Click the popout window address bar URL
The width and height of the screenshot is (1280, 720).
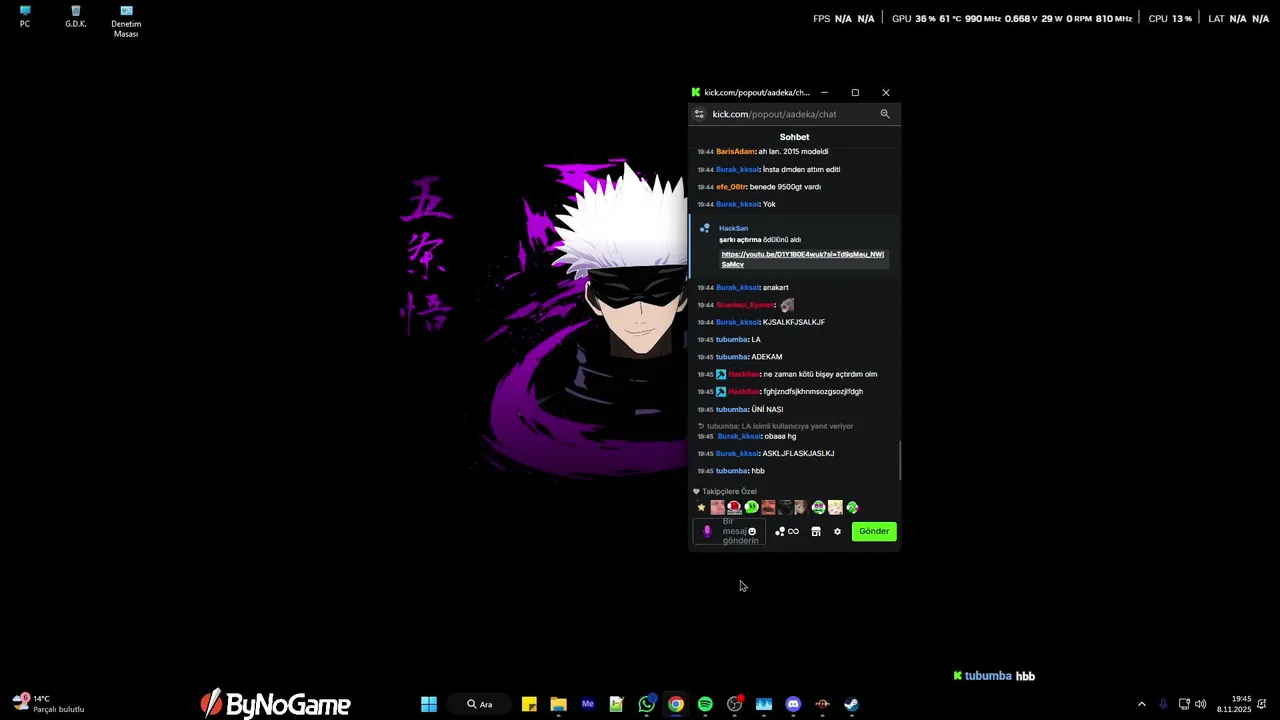(x=774, y=114)
